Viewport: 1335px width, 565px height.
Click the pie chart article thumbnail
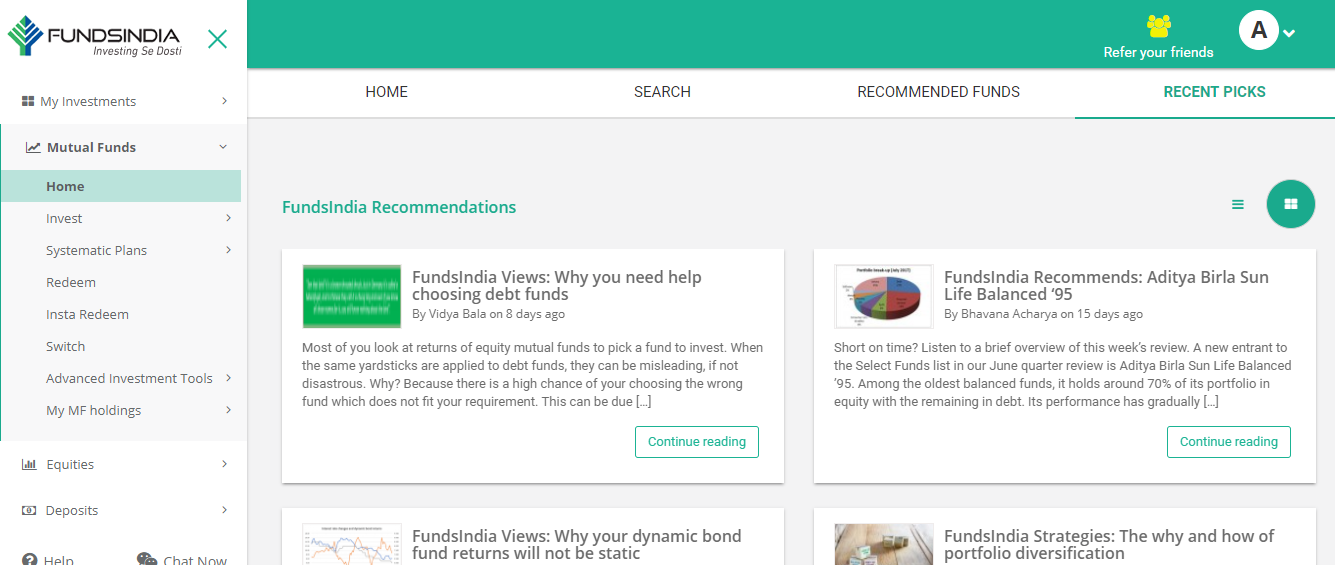pos(883,296)
